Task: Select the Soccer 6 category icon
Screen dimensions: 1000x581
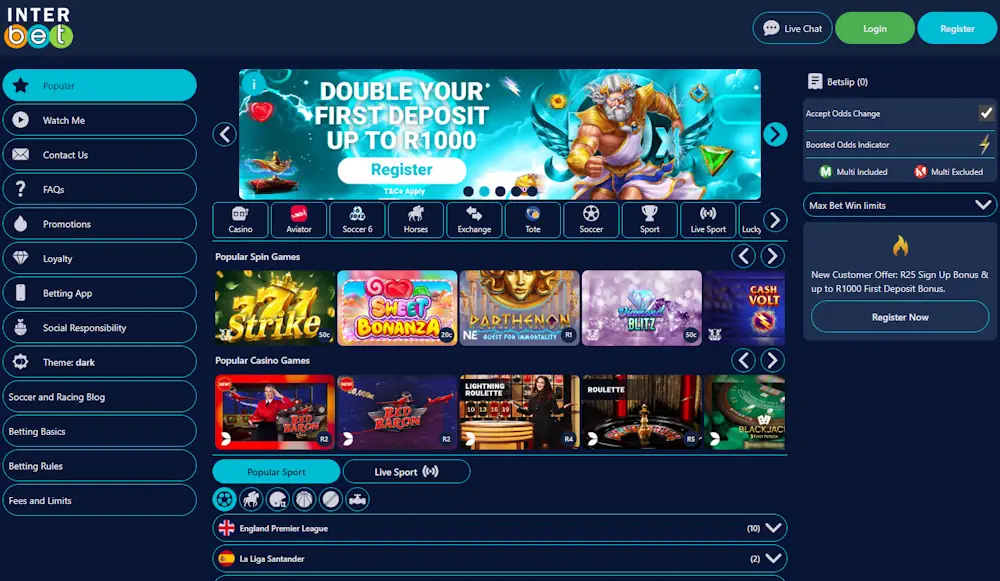Action: click(357, 220)
